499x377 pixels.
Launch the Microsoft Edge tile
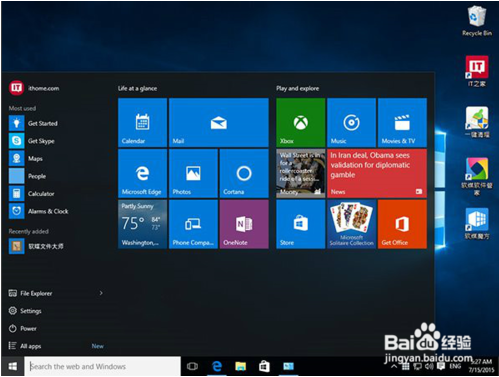pos(142,173)
